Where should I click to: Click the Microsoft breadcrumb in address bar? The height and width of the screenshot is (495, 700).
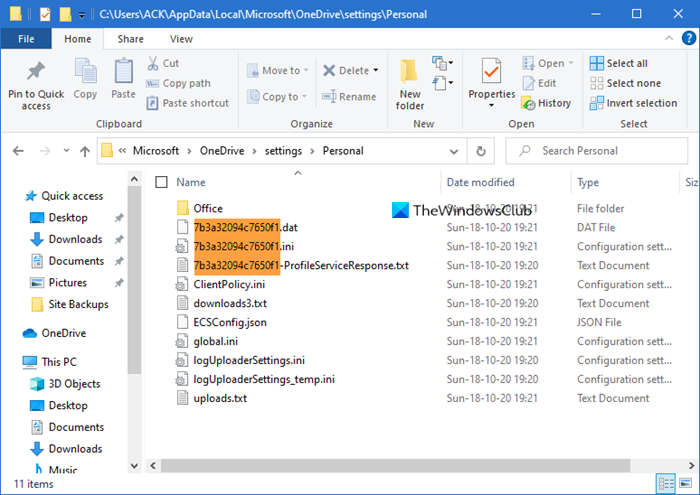[156, 151]
